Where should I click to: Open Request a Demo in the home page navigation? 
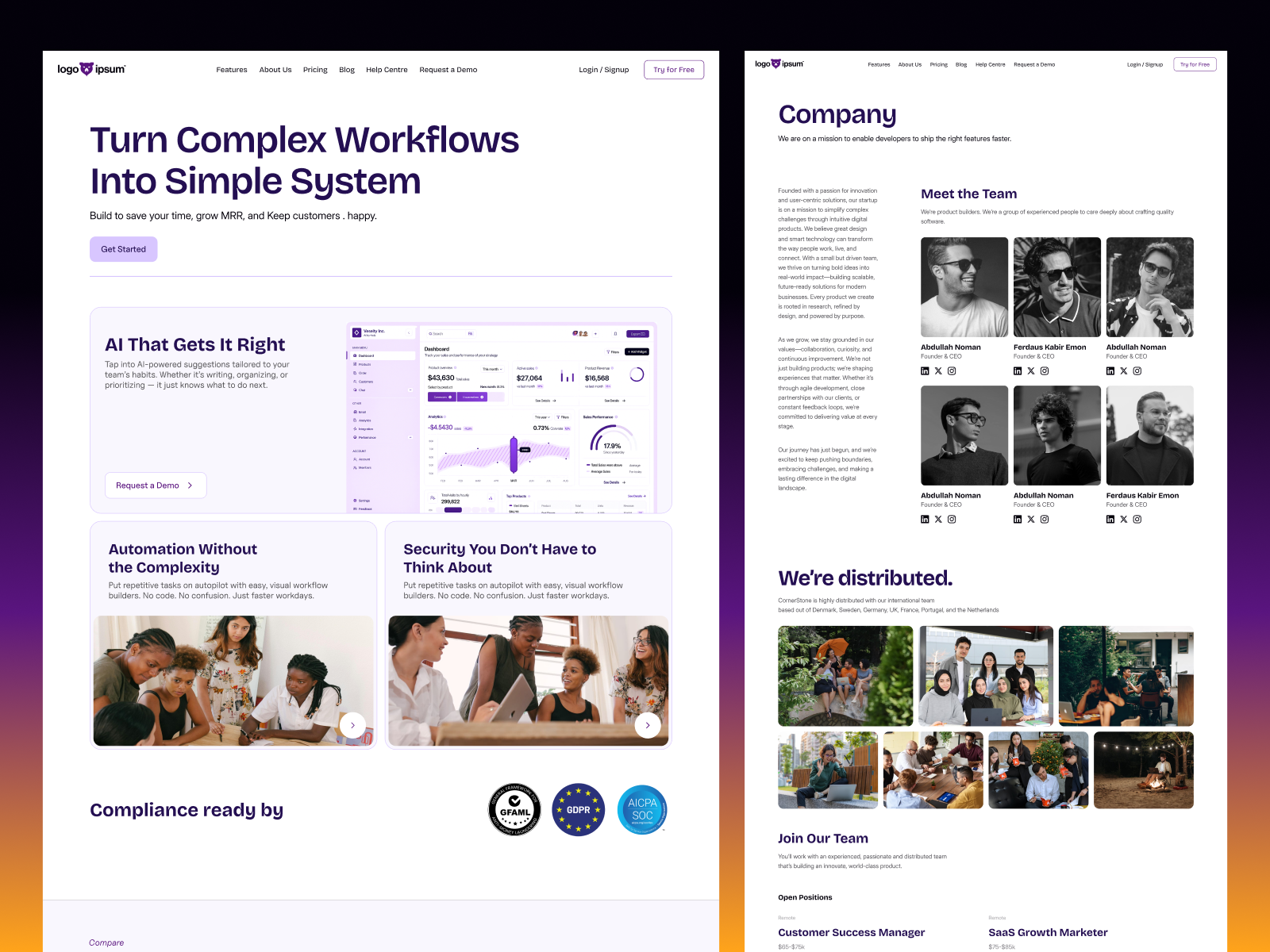coord(448,70)
